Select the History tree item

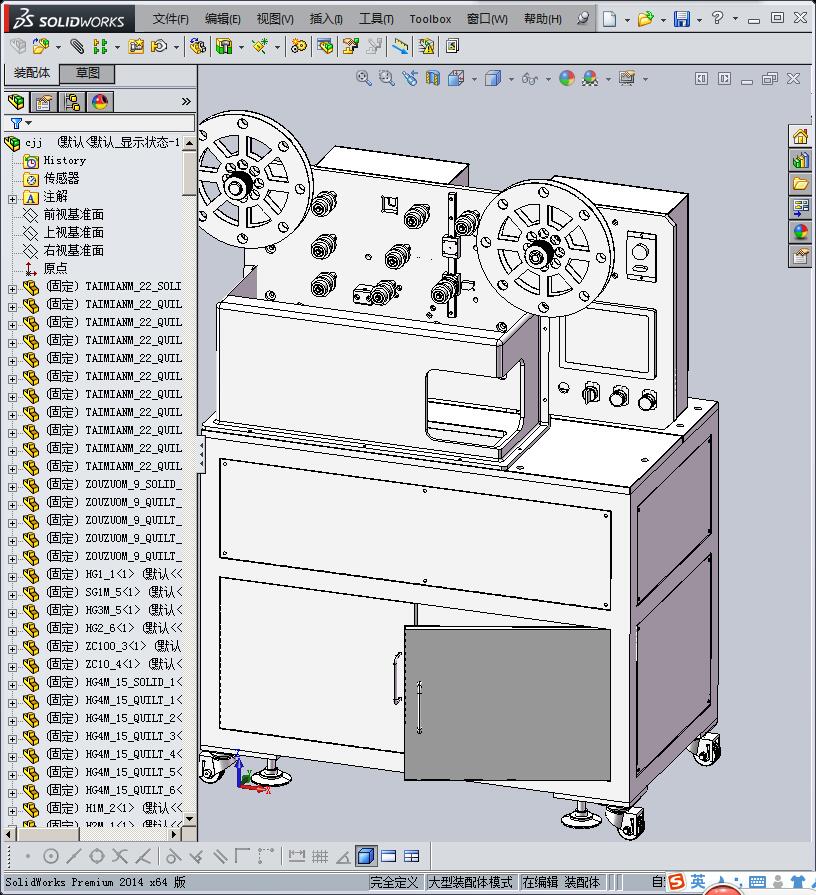pos(64,160)
